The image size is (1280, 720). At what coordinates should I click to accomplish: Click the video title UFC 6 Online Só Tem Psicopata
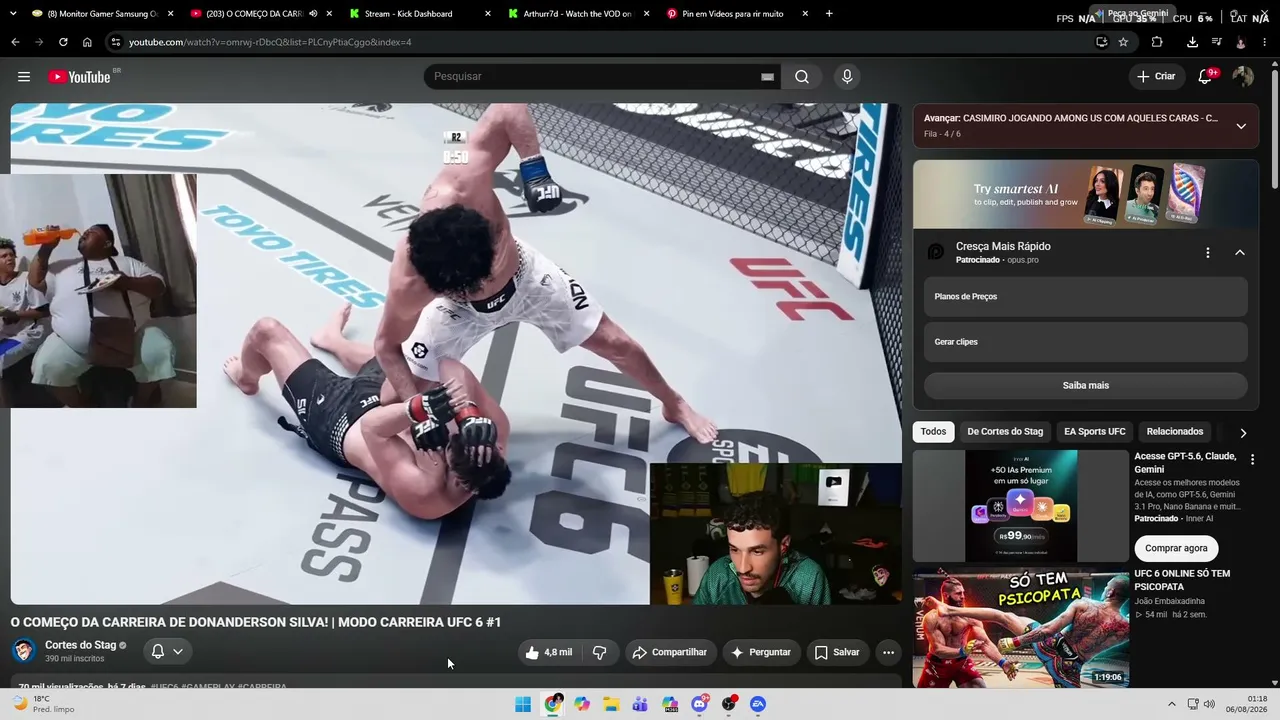[1182, 580]
